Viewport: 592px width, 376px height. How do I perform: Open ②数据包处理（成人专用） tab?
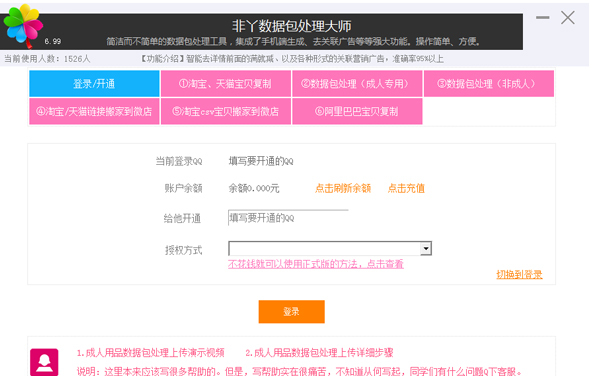pos(357,83)
